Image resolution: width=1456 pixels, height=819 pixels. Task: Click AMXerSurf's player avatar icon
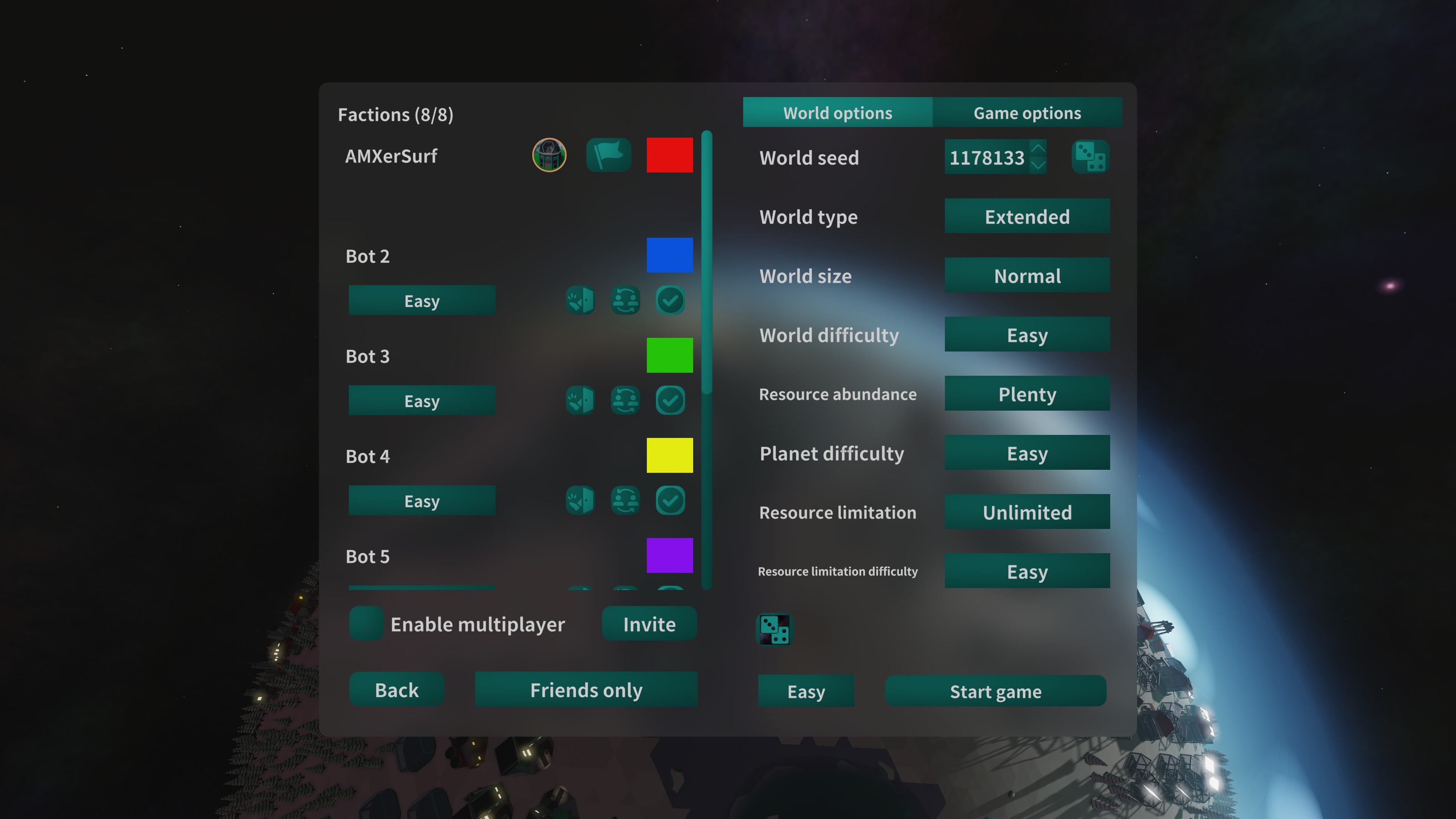[549, 155]
